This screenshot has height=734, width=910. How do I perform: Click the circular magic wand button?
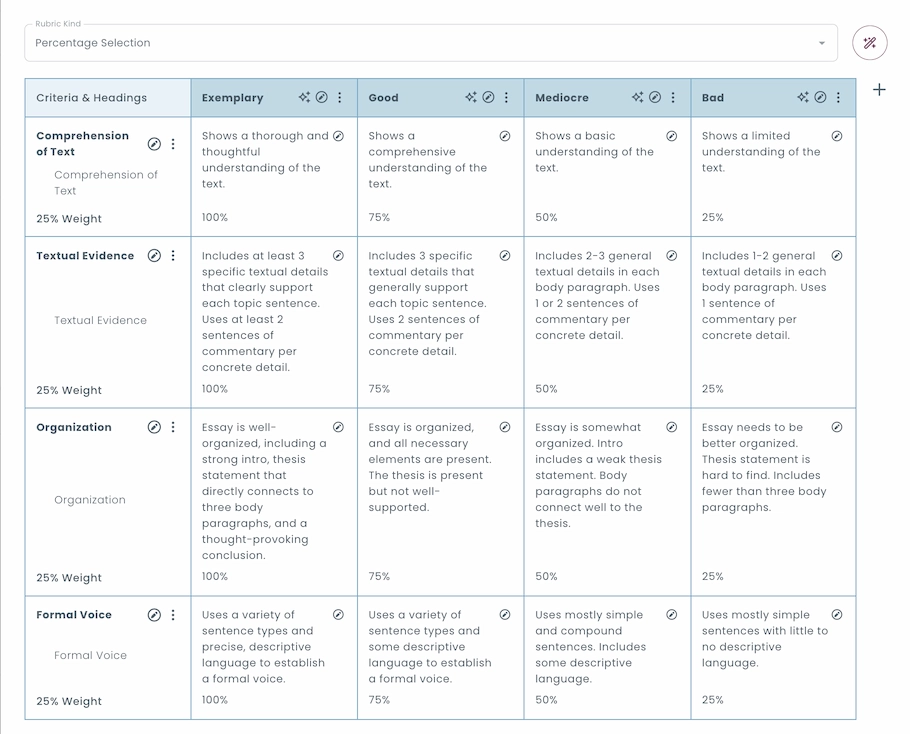point(869,43)
